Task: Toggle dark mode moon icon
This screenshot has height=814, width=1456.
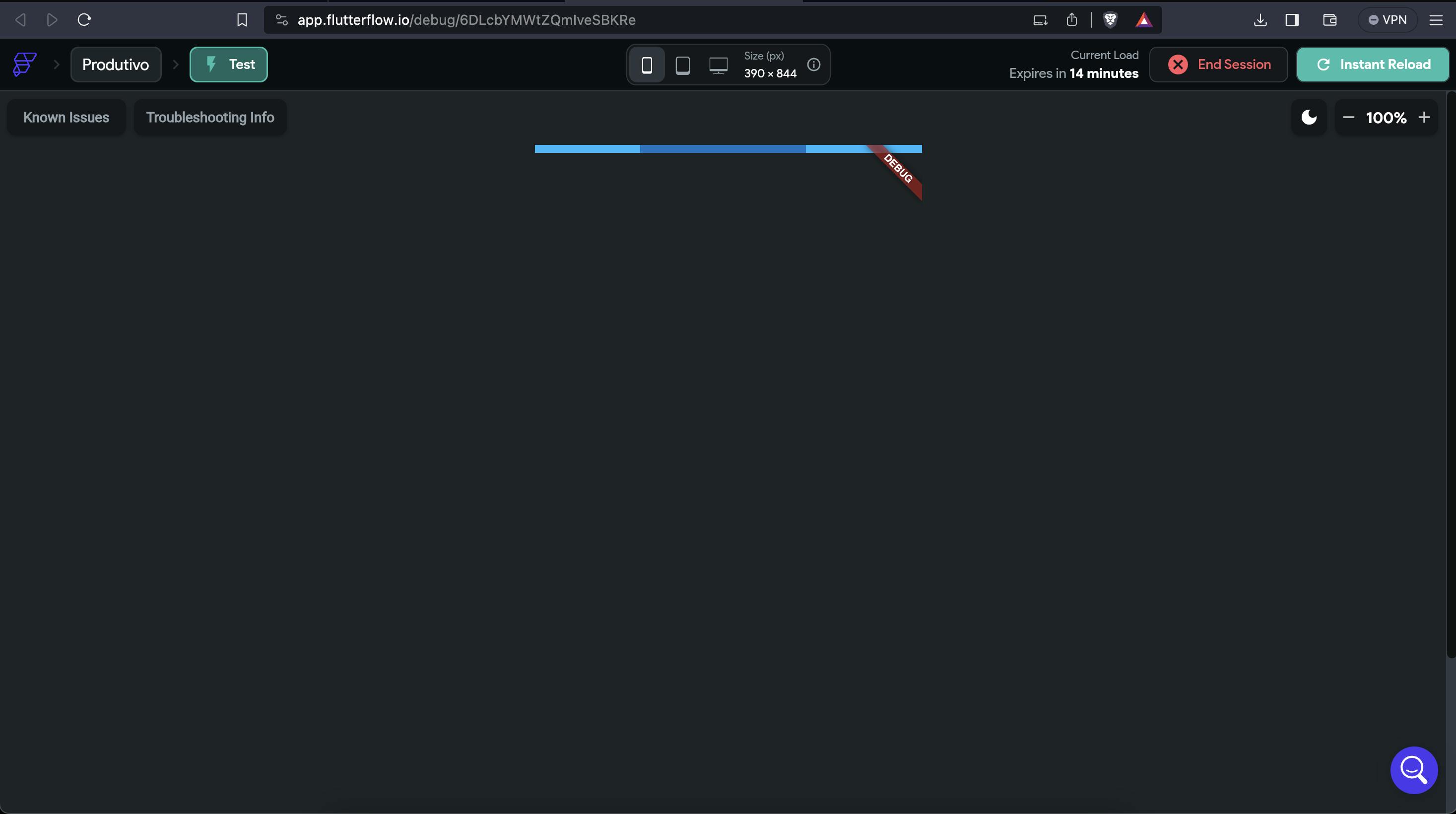Action: tap(1309, 118)
